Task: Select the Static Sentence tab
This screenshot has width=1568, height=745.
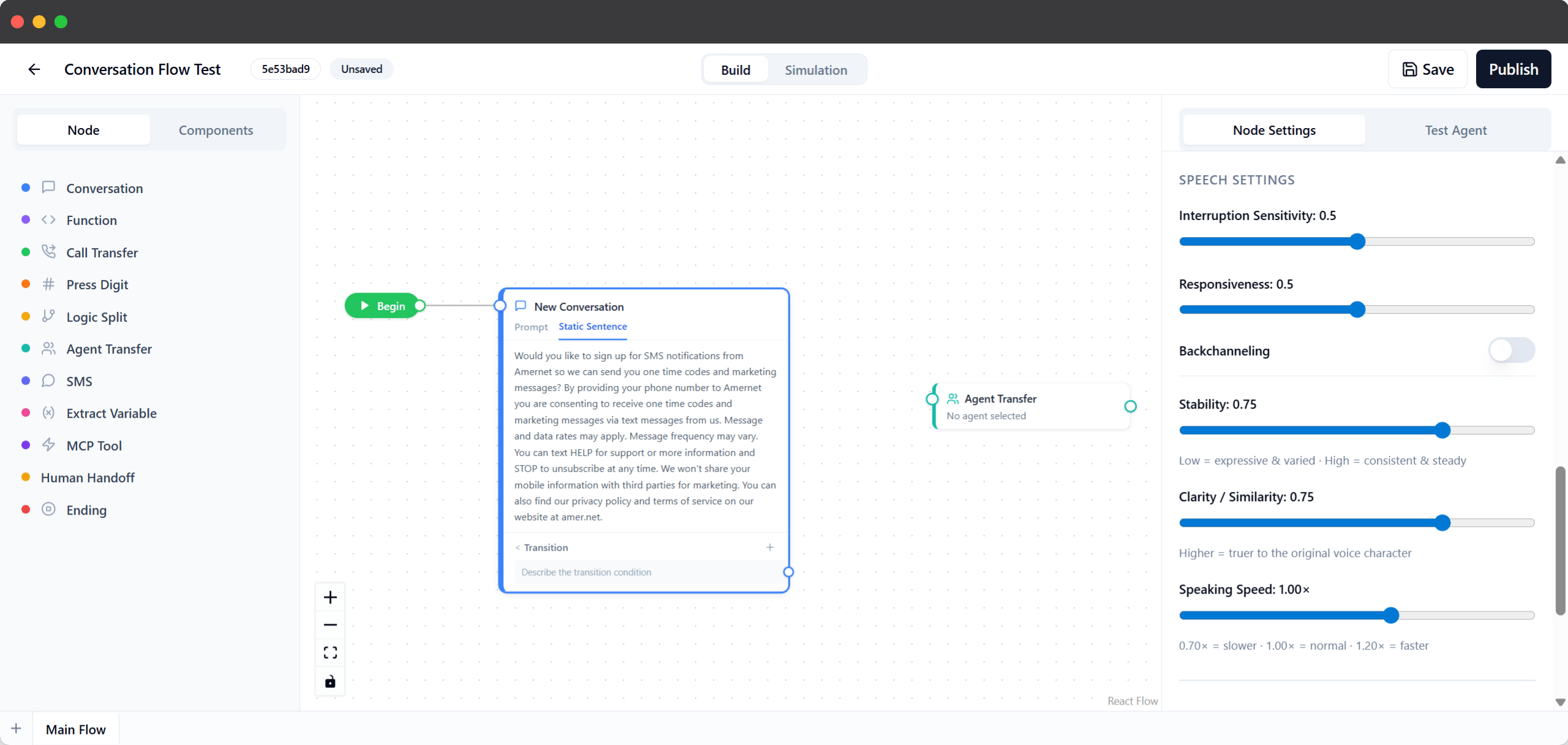Action: (593, 327)
